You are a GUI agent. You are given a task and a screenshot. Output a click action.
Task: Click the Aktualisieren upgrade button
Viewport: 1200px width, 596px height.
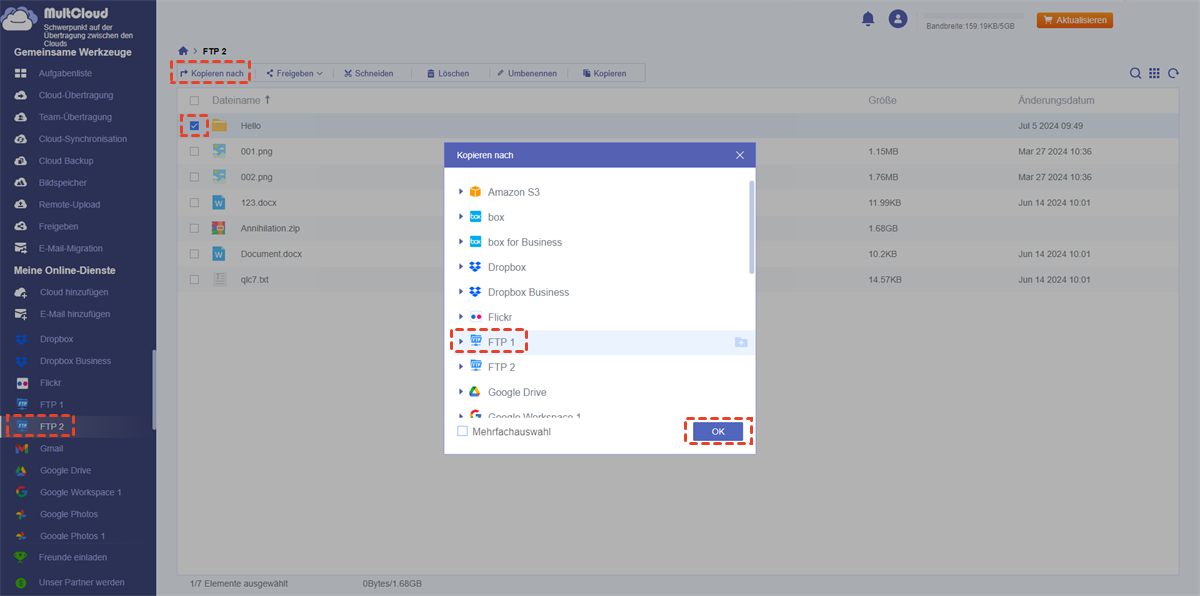[1075, 20]
